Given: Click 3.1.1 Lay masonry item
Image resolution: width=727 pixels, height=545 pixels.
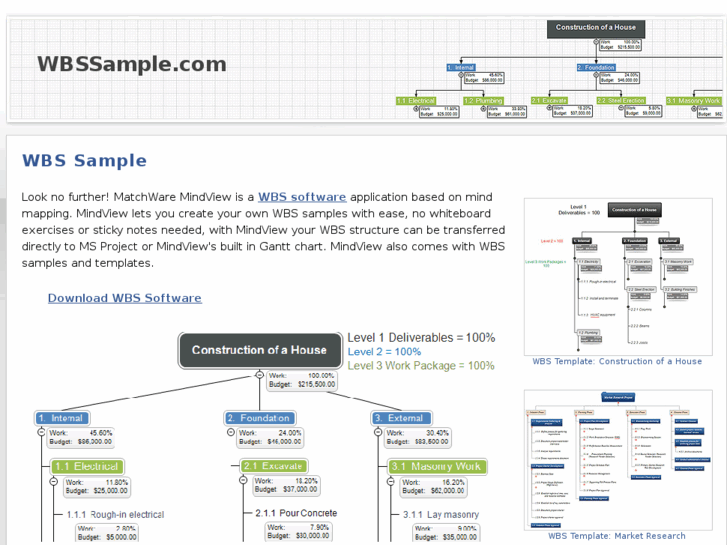Looking at the screenshot, I should pos(441,514).
